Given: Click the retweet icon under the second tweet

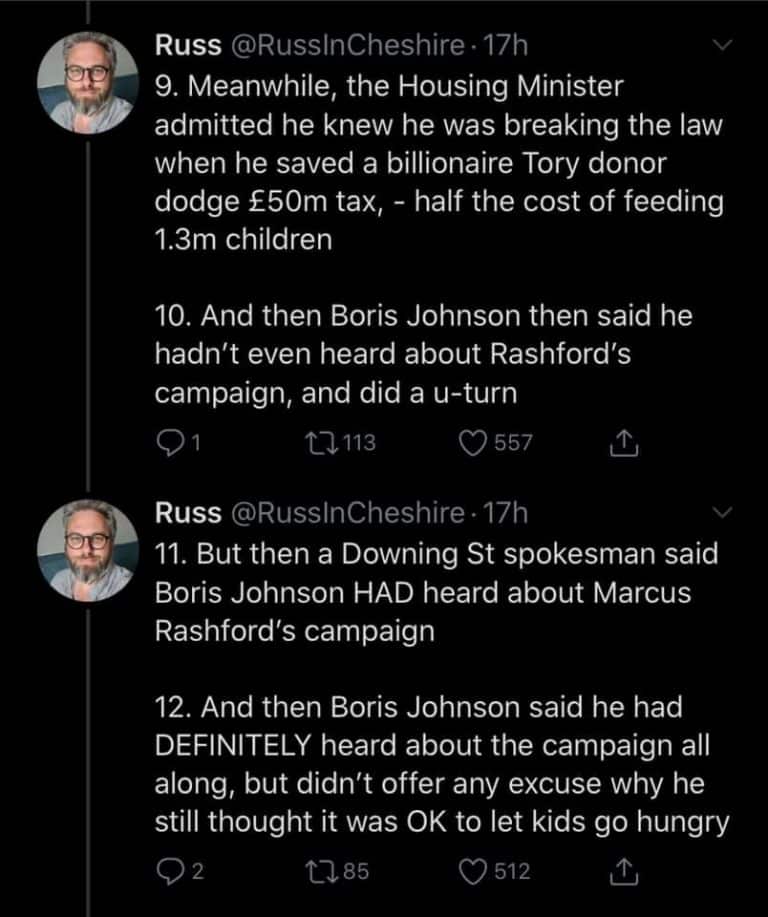Looking at the screenshot, I should (x=324, y=871).
